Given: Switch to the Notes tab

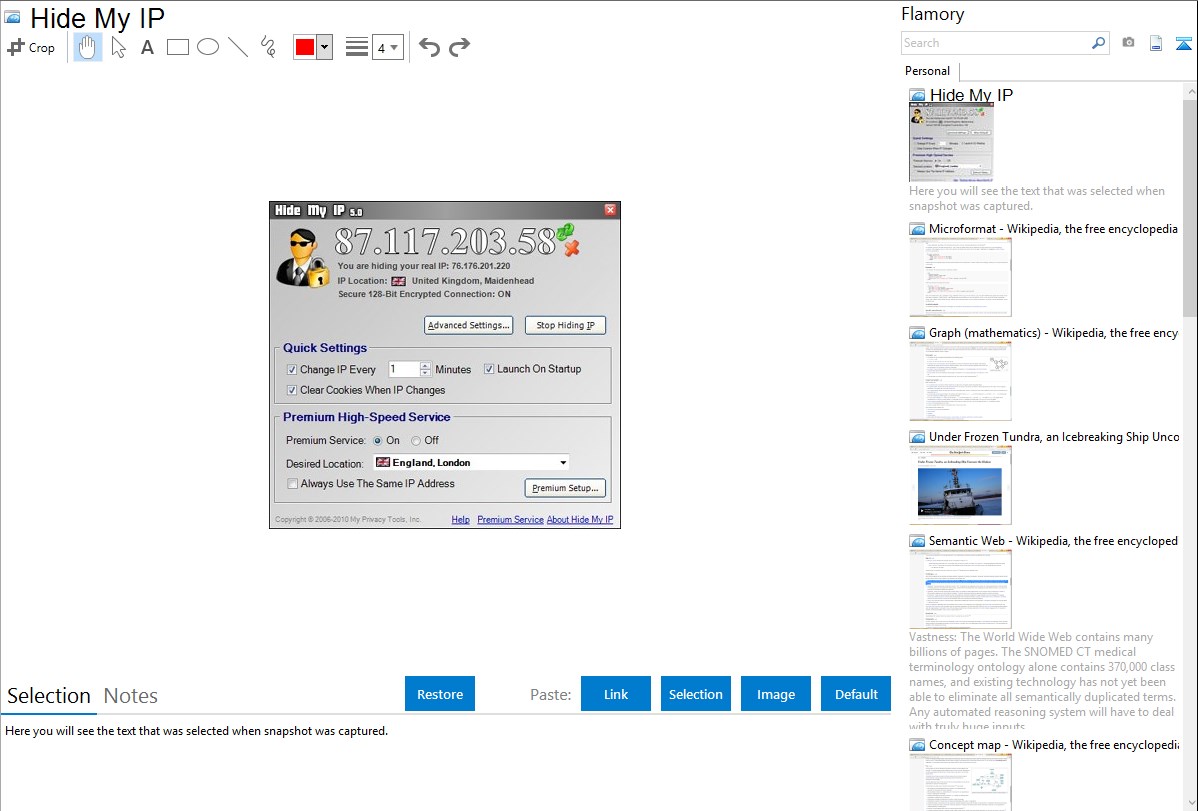Looking at the screenshot, I should [x=131, y=696].
